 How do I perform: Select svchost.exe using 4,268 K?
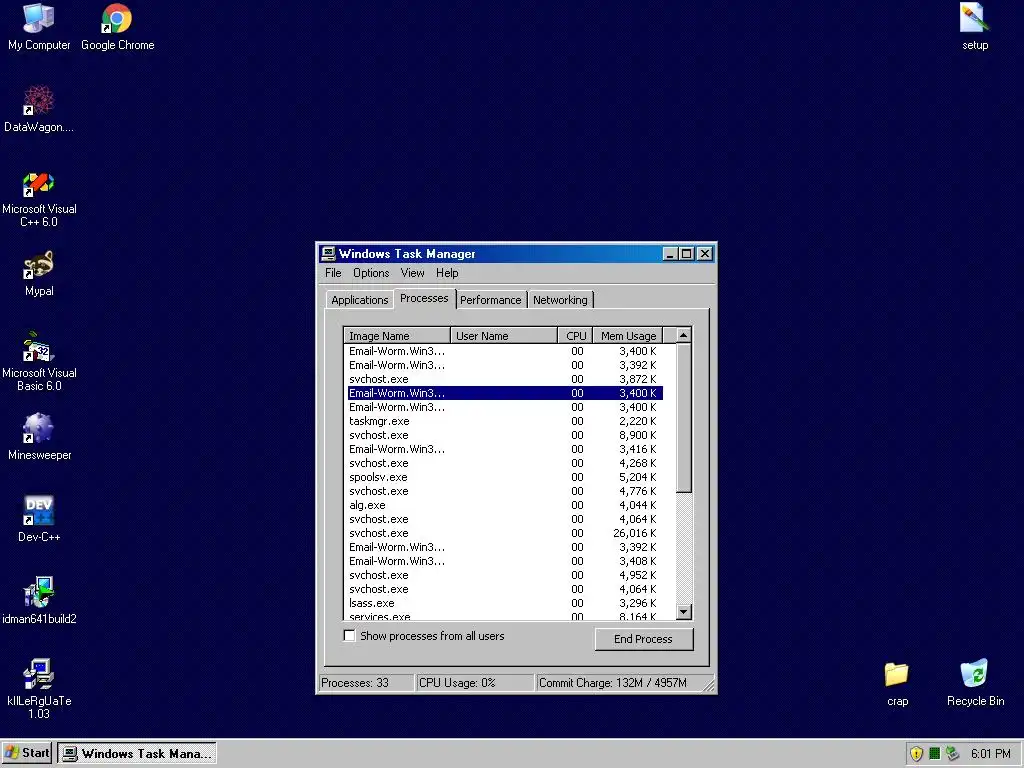tap(504, 464)
